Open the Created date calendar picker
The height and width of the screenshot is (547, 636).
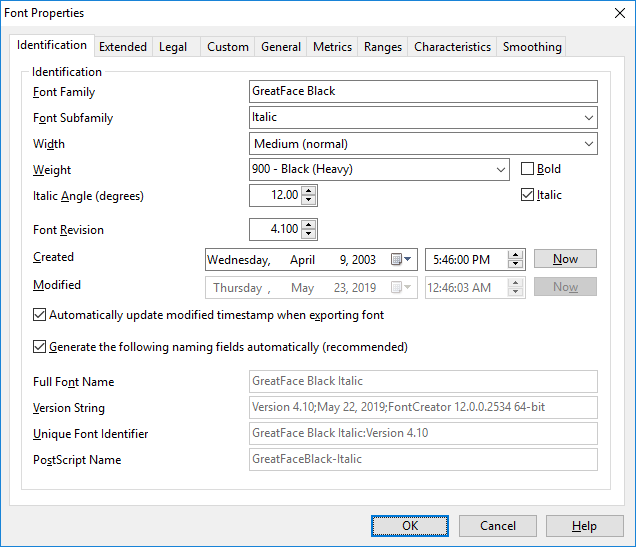coord(403,260)
